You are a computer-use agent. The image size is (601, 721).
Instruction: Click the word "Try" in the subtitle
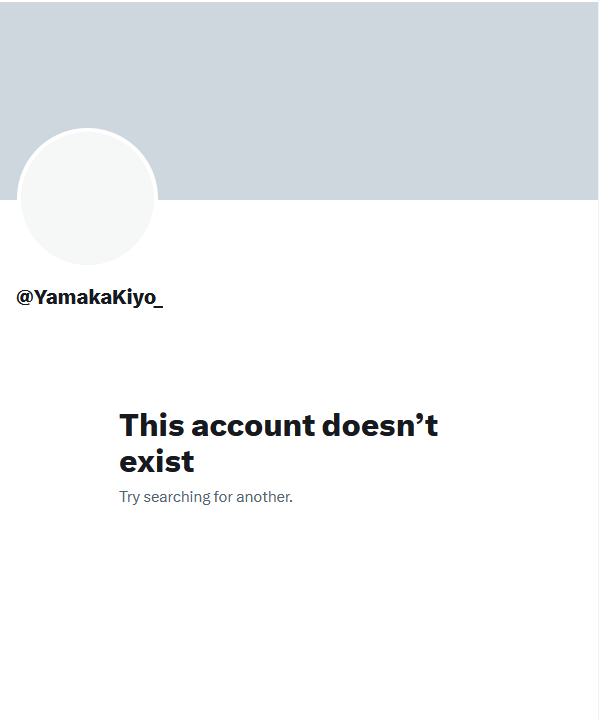(129, 498)
